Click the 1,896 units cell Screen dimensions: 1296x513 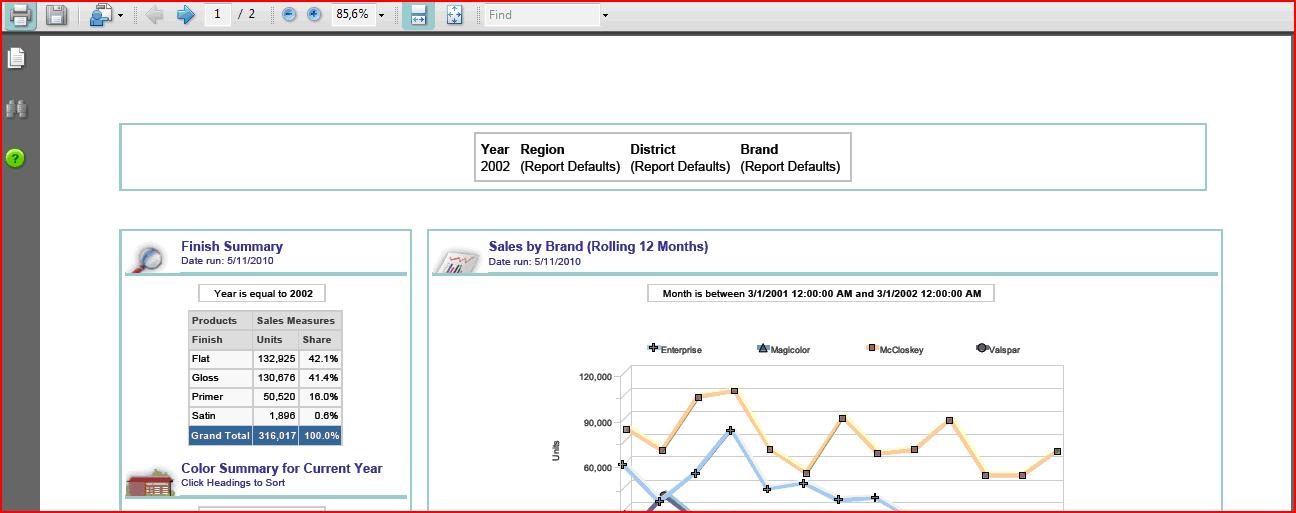point(276,415)
